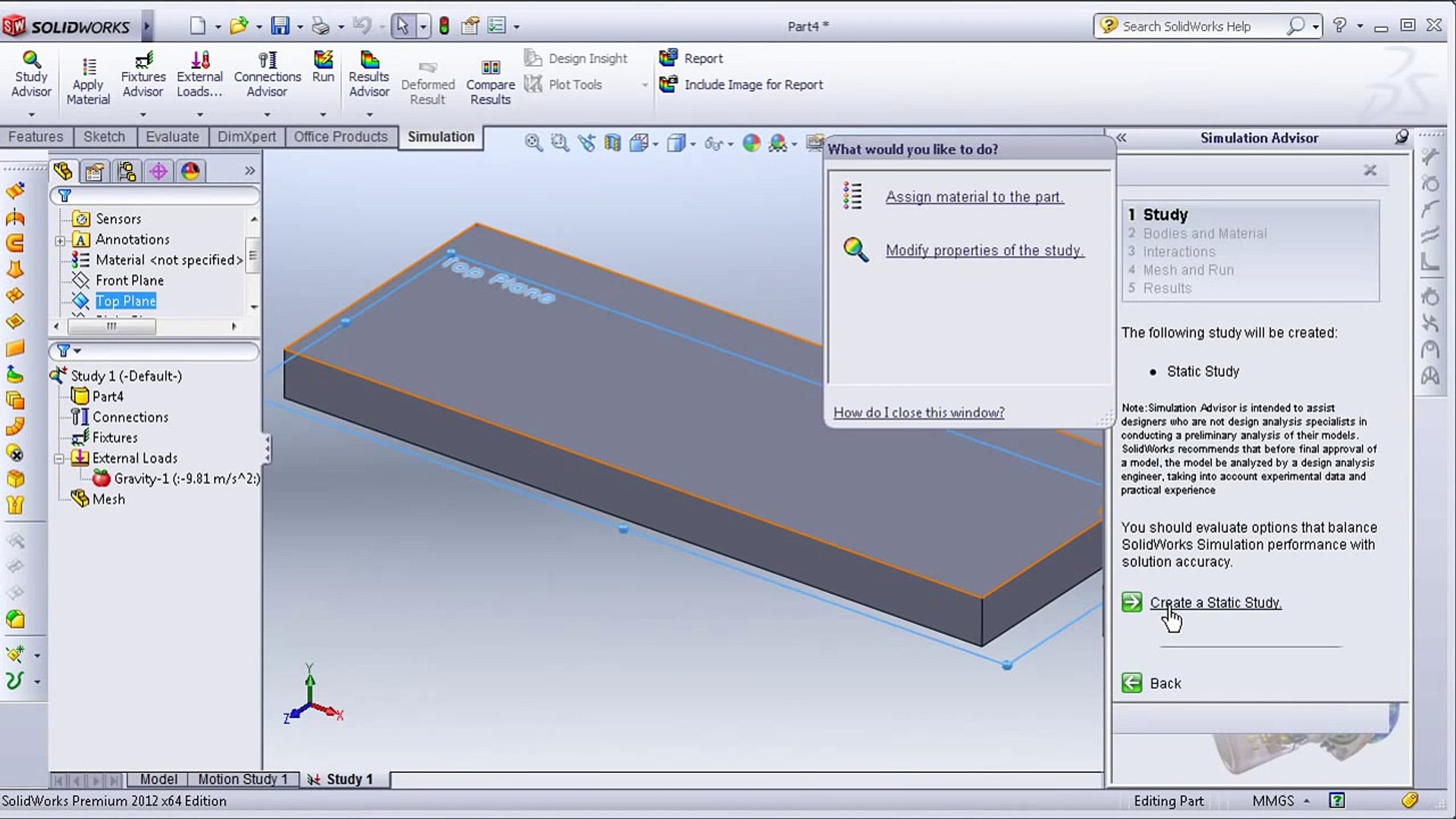Click the Zoom to Fit icon
The height and width of the screenshot is (819, 1456).
(533, 143)
